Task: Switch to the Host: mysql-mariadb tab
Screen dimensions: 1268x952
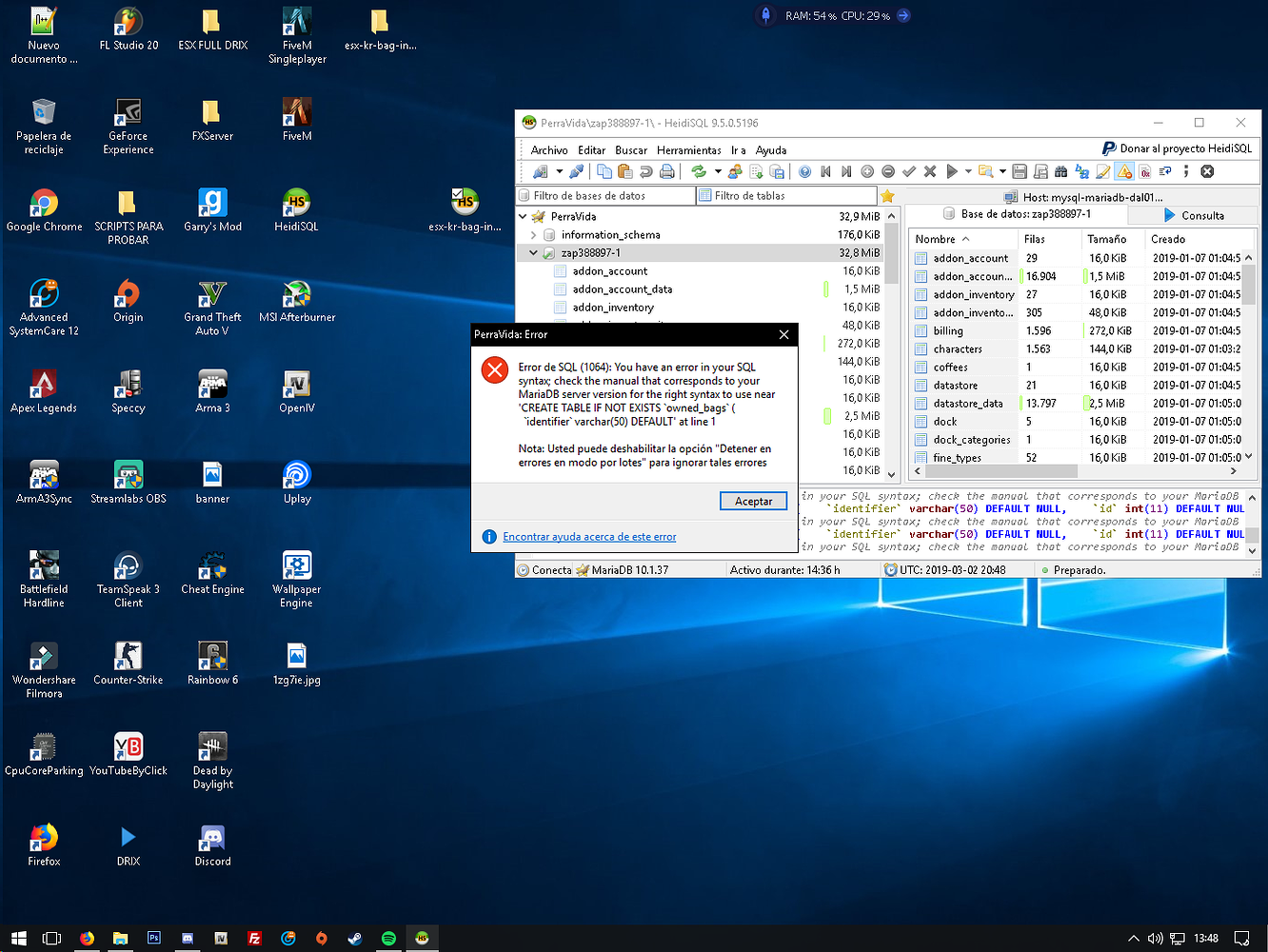Action: [x=1083, y=197]
